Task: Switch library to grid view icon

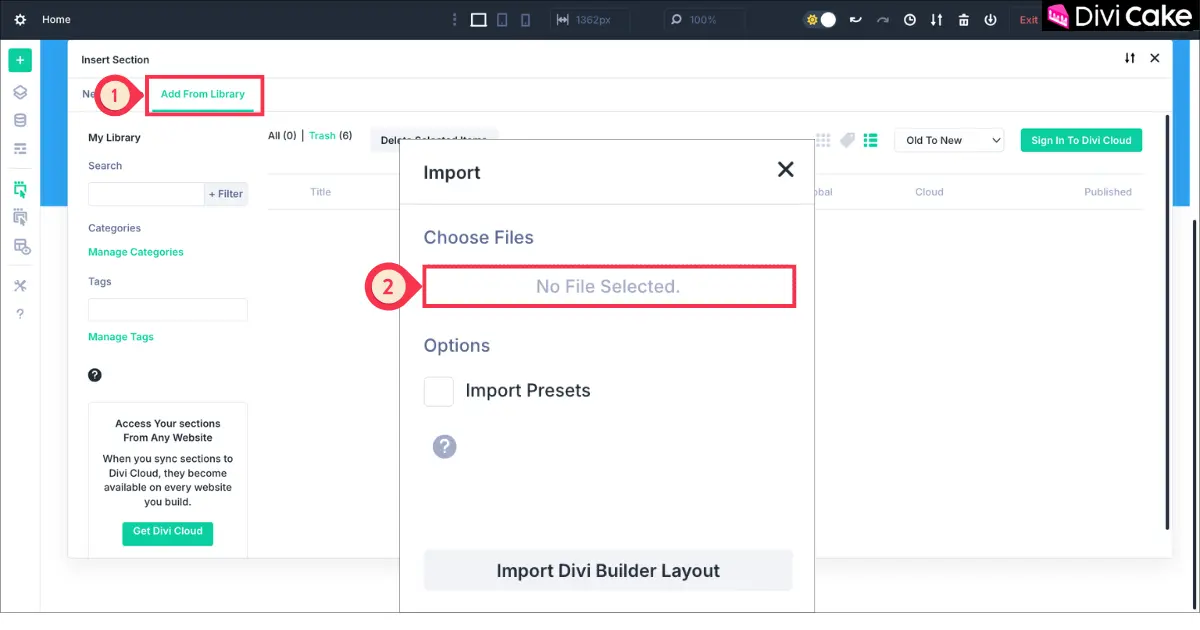Action: (824, 140)
